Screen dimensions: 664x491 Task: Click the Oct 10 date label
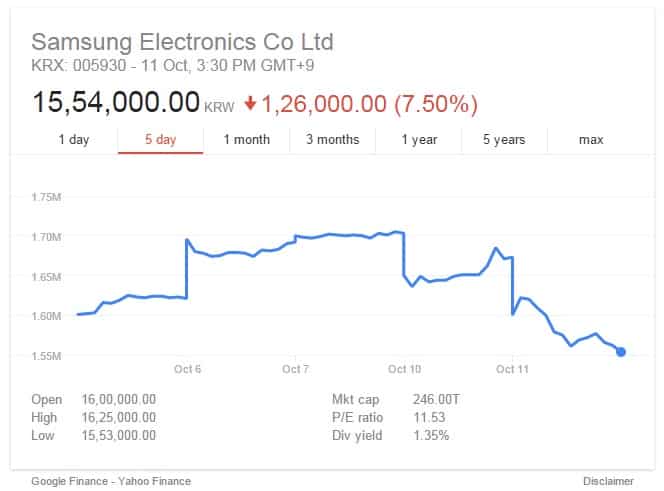[x=404, y=369]
